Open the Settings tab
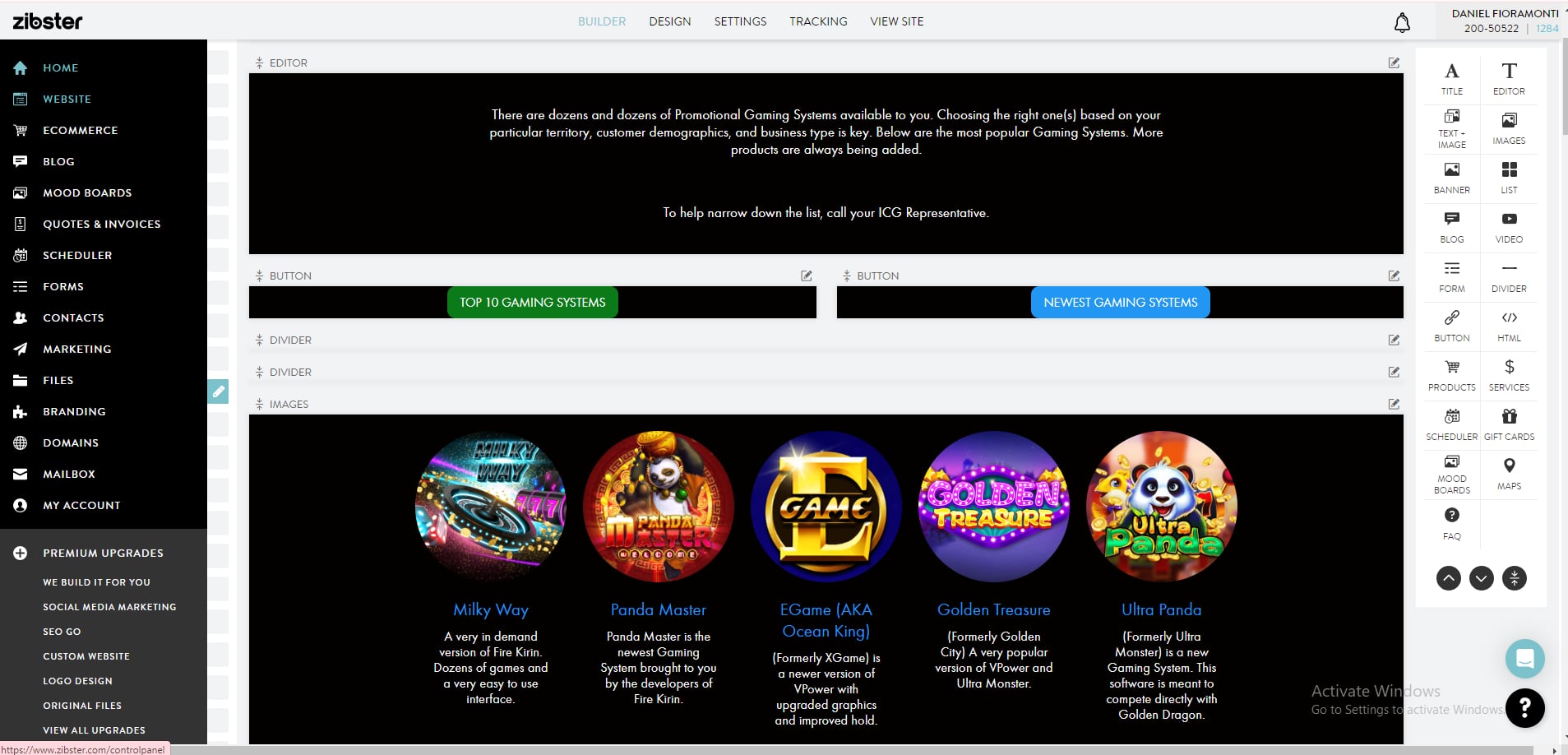The height and width of the screenshot is (755, 1568). coord(740,21)
